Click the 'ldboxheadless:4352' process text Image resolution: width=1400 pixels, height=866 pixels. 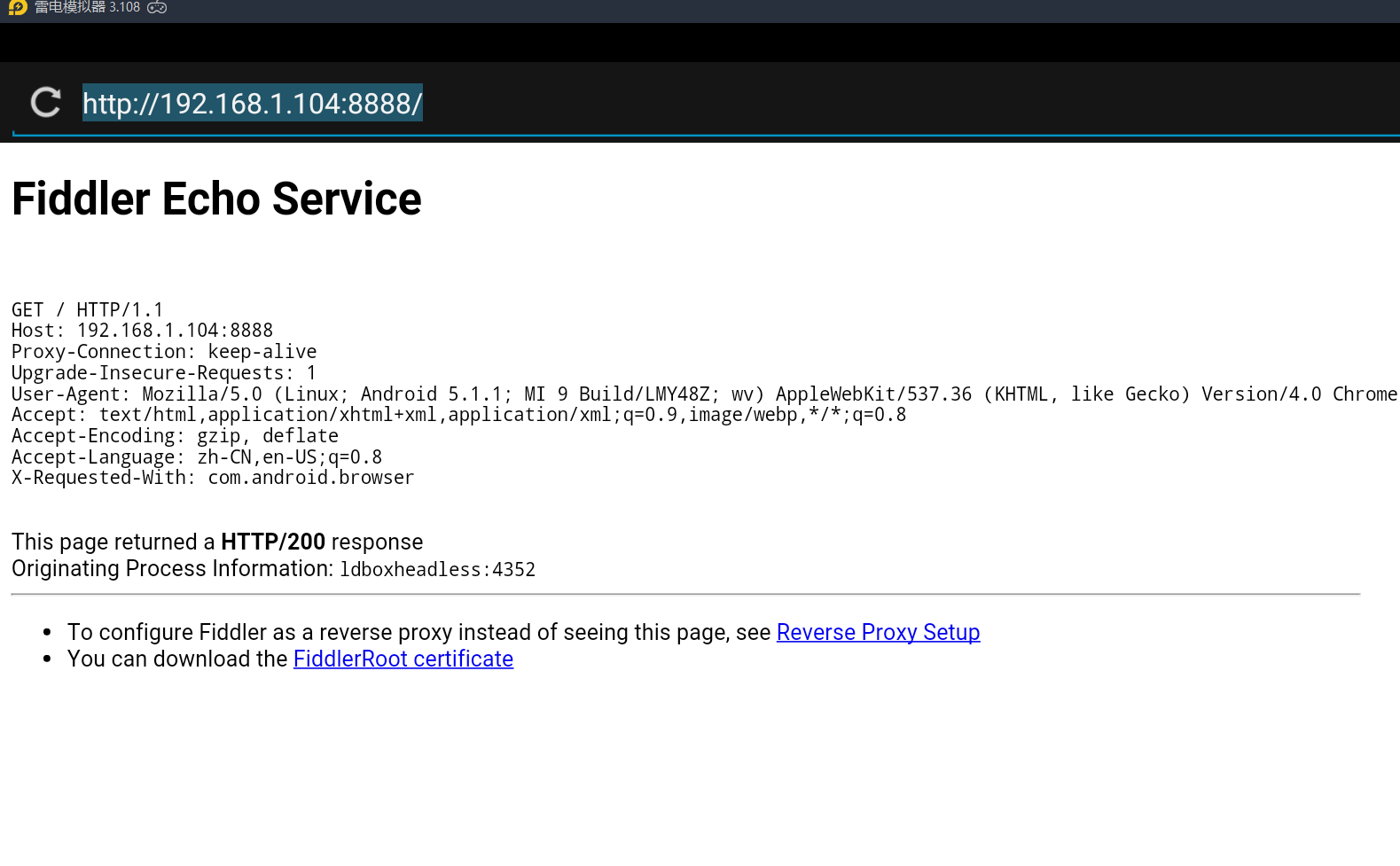438,569
